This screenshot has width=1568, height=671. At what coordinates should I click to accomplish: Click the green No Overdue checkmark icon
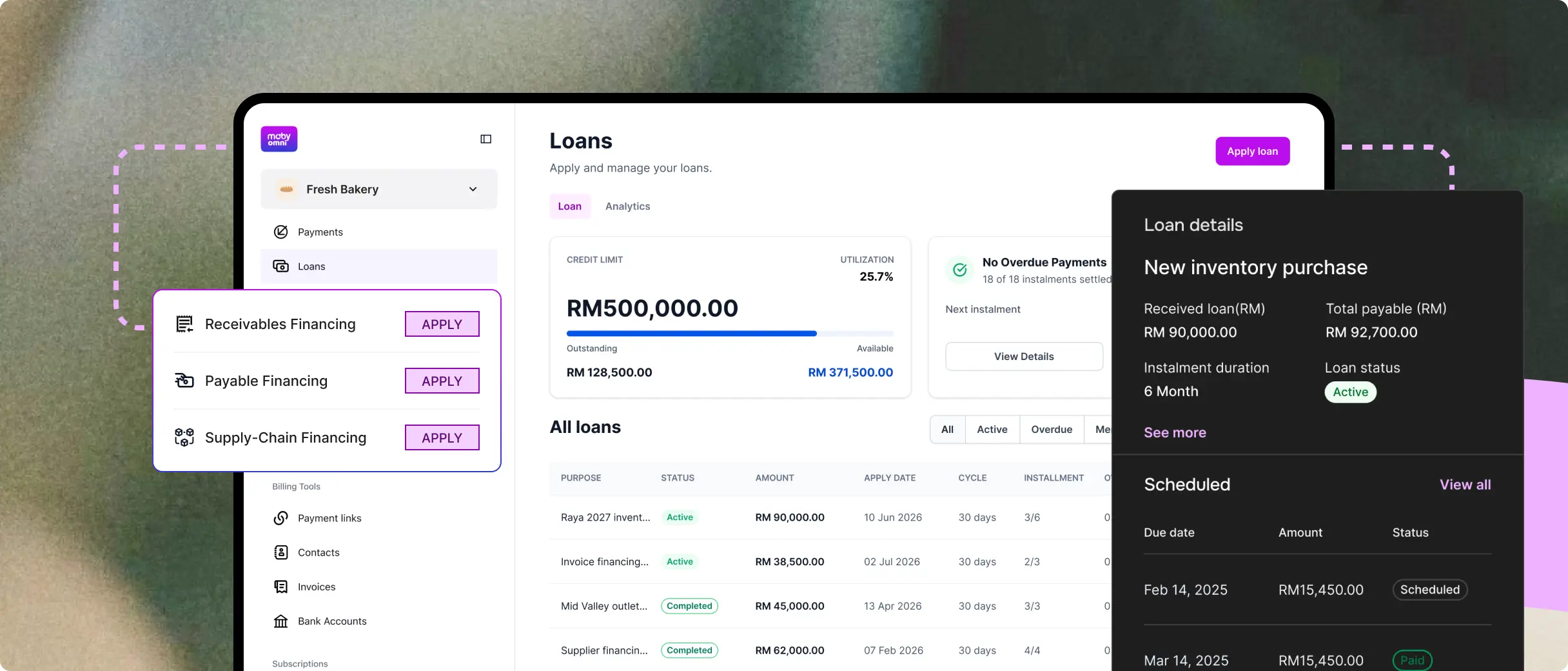coord(960,270)
